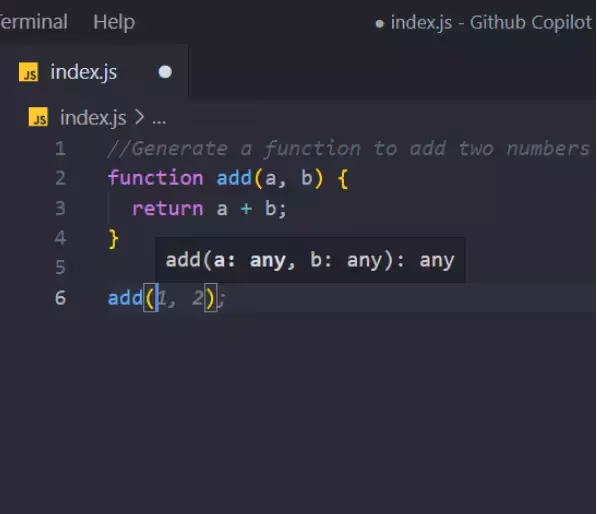This screenshot has height=514, width=597.
Task: Click the opening curly brace on line 2
Action: click(343, 179)
